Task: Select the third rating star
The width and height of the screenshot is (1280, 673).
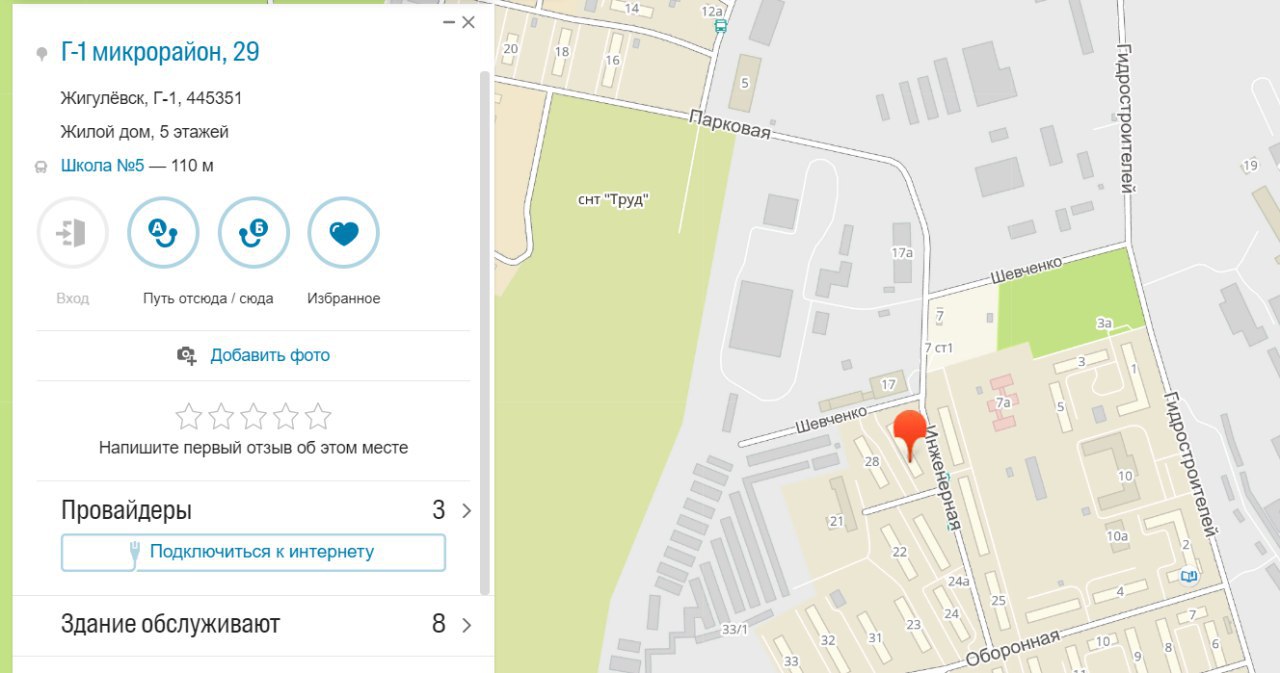Action: (x=253, y=416)
